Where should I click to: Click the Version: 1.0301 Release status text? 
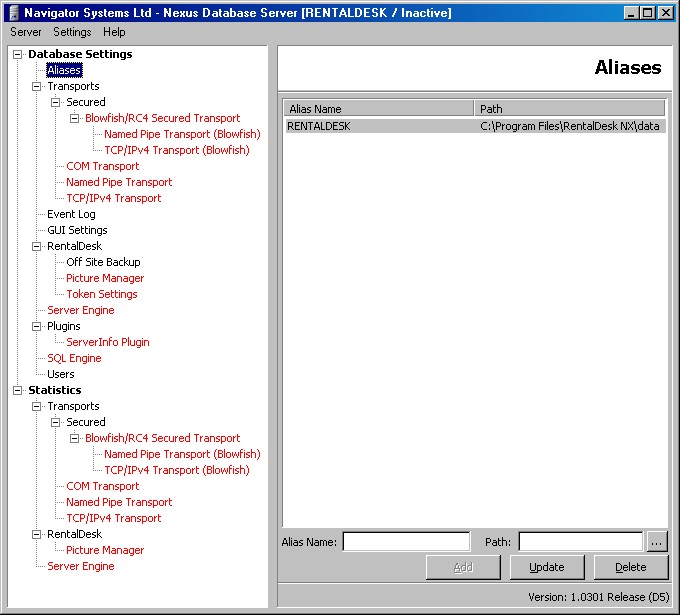pos(598,598)
